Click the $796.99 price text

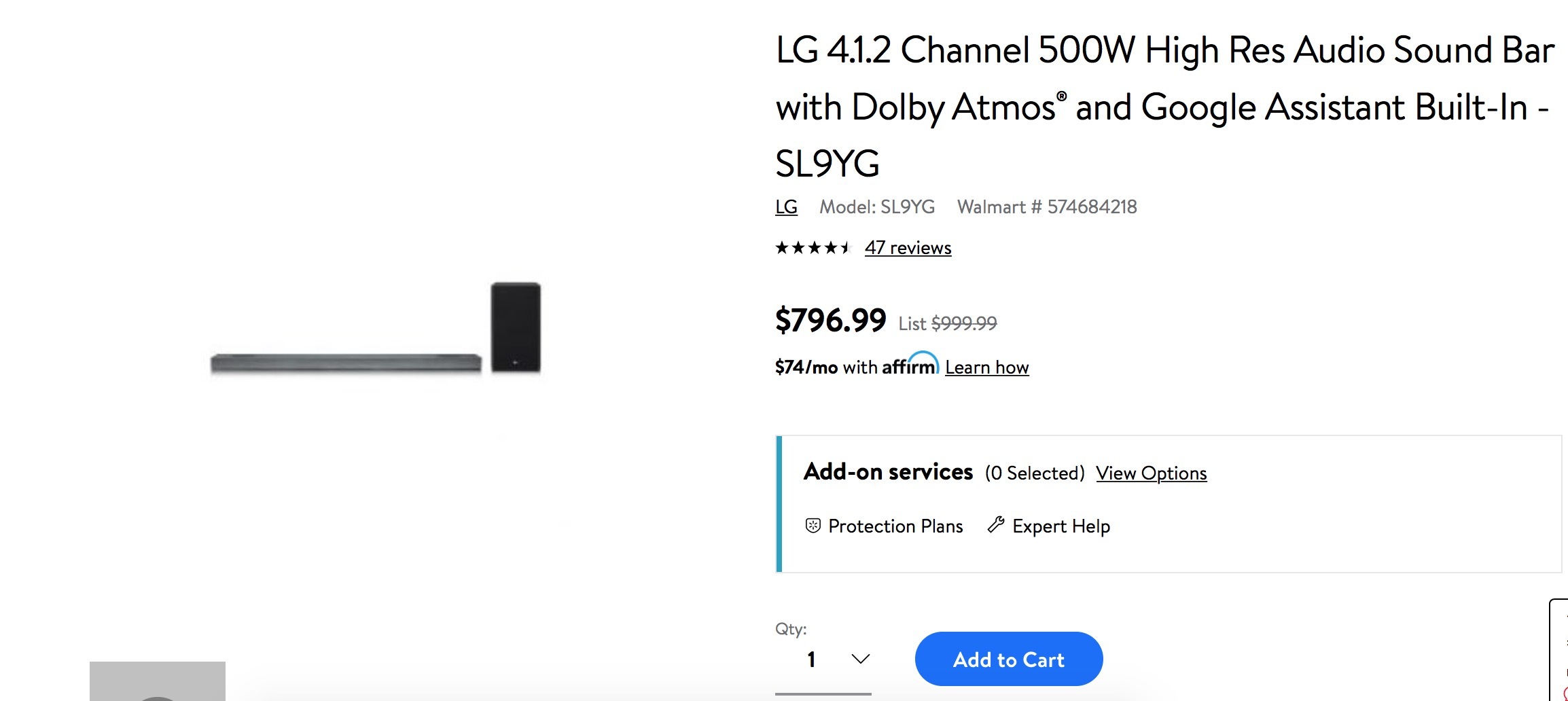coord(830,320)
